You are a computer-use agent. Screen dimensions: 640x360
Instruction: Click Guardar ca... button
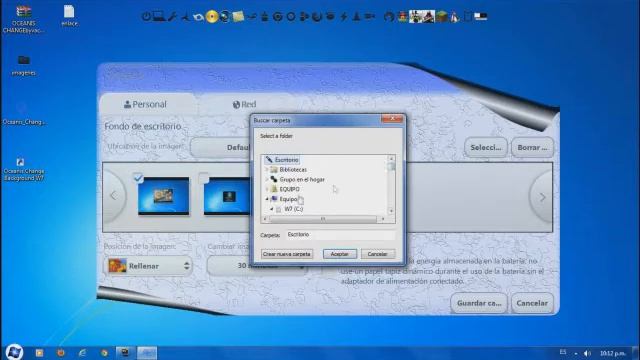pyautogui.click(x=479, y=303)
